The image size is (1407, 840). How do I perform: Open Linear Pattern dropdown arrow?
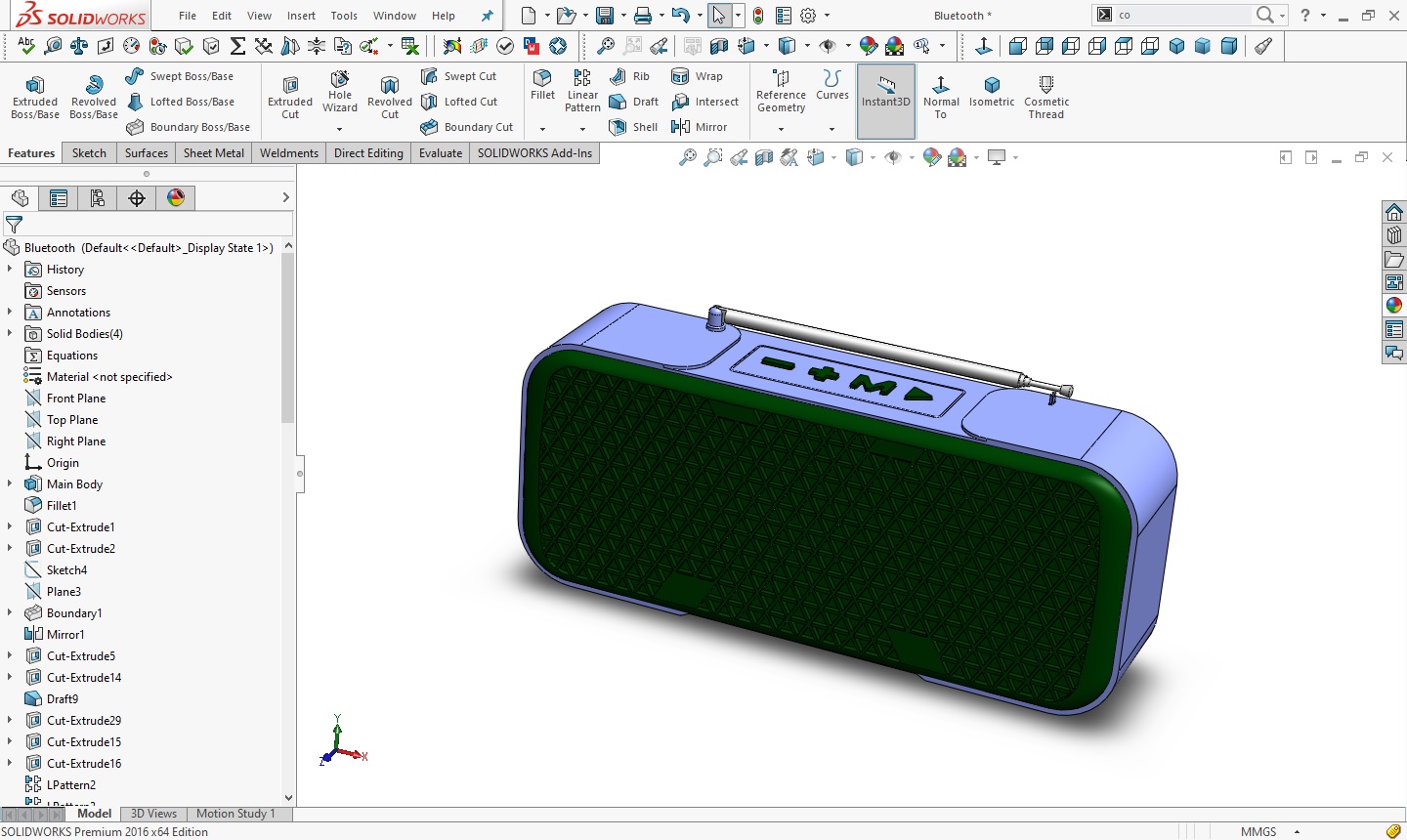pos(582,129)
